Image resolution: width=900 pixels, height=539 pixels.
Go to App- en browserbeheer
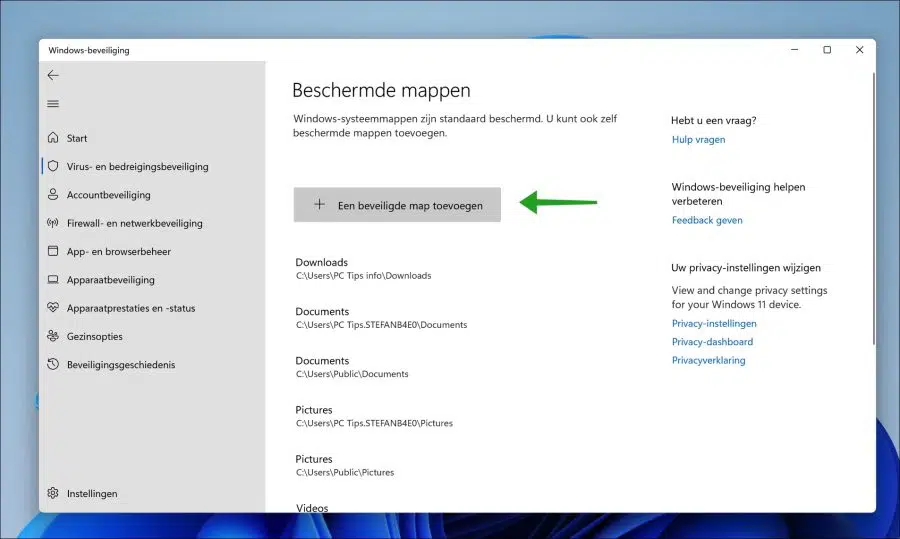pyautogui.click(x=119, y=251)
